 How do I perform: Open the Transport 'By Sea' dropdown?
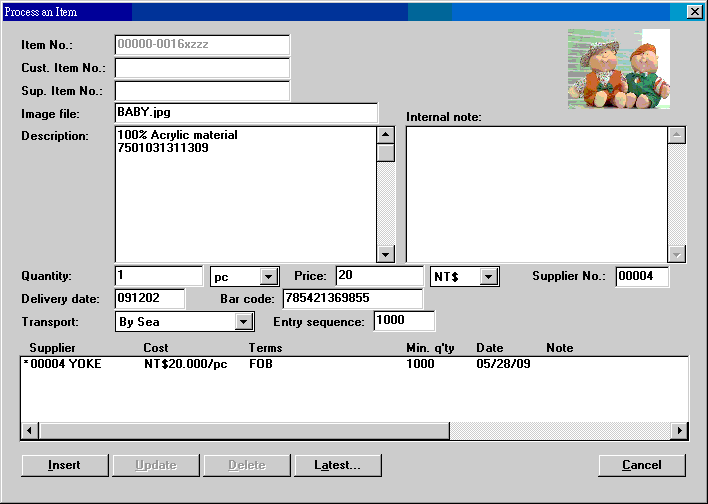pos(243,322)
